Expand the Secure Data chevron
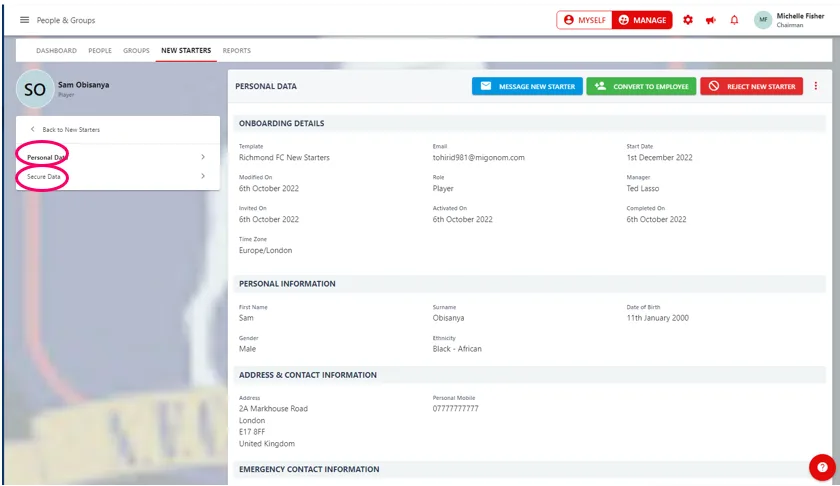Viewport: 840px width, 486px height. [x=203, y=176]
